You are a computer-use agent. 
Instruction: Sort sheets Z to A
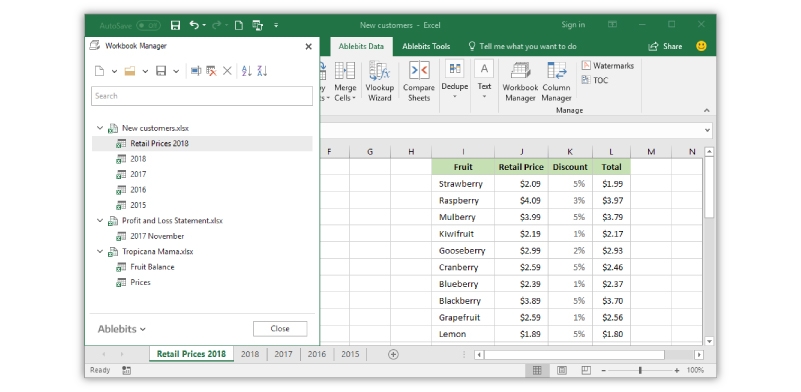click(263, 71)
